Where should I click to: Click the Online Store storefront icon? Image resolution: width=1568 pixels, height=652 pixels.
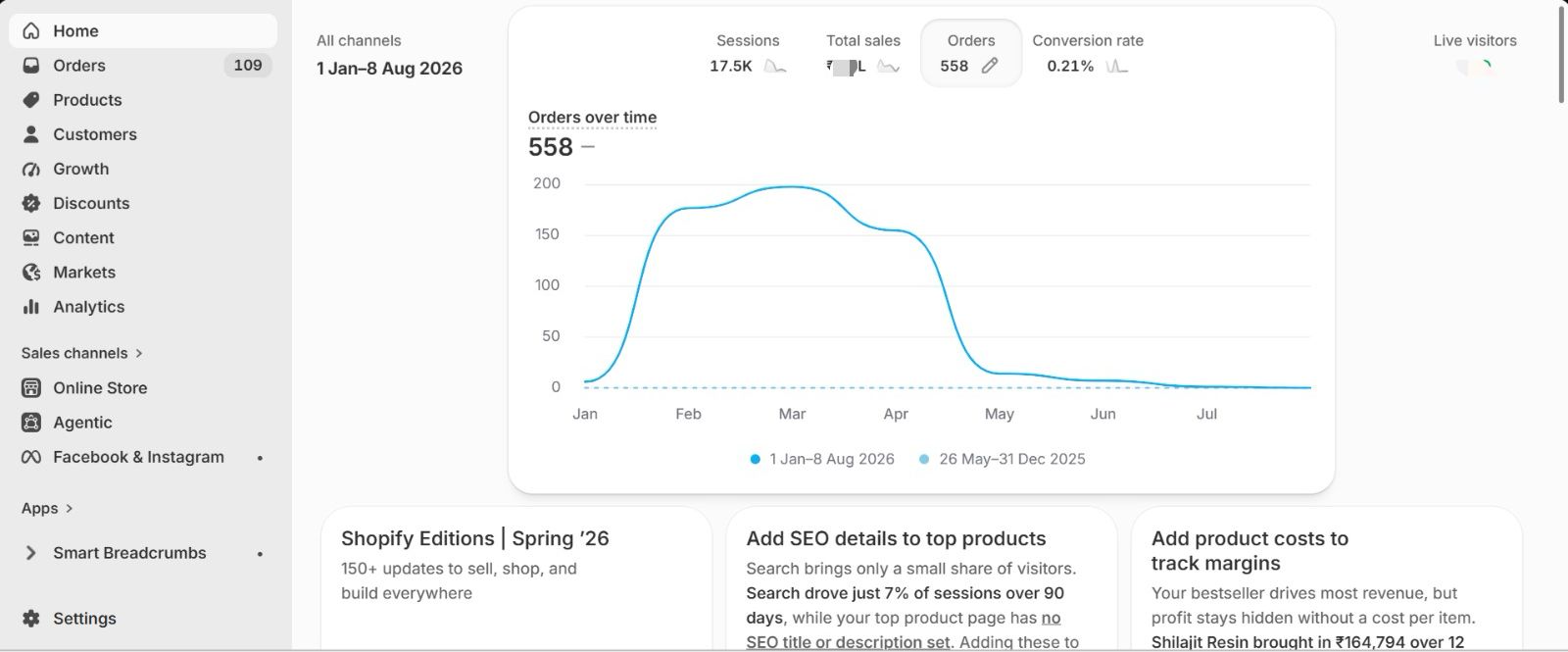[x=31, y=388]
